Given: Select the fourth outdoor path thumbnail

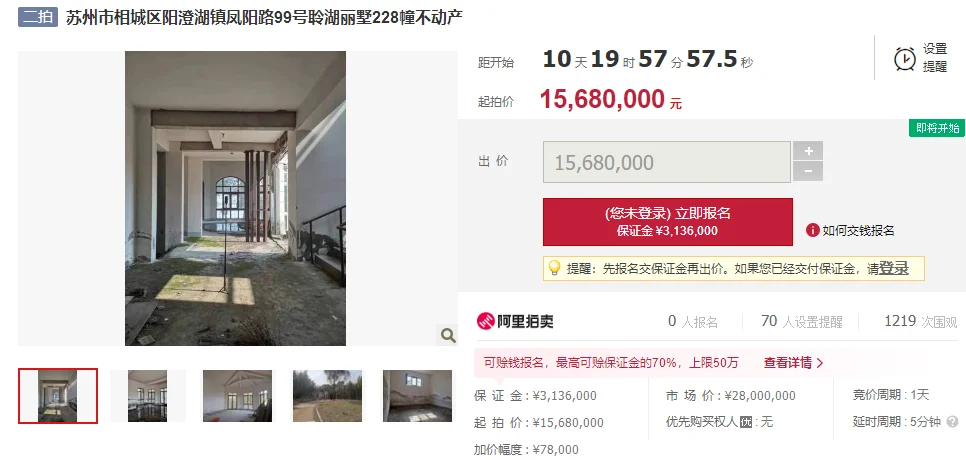Looking at the screenshot, I should (327, 396).
